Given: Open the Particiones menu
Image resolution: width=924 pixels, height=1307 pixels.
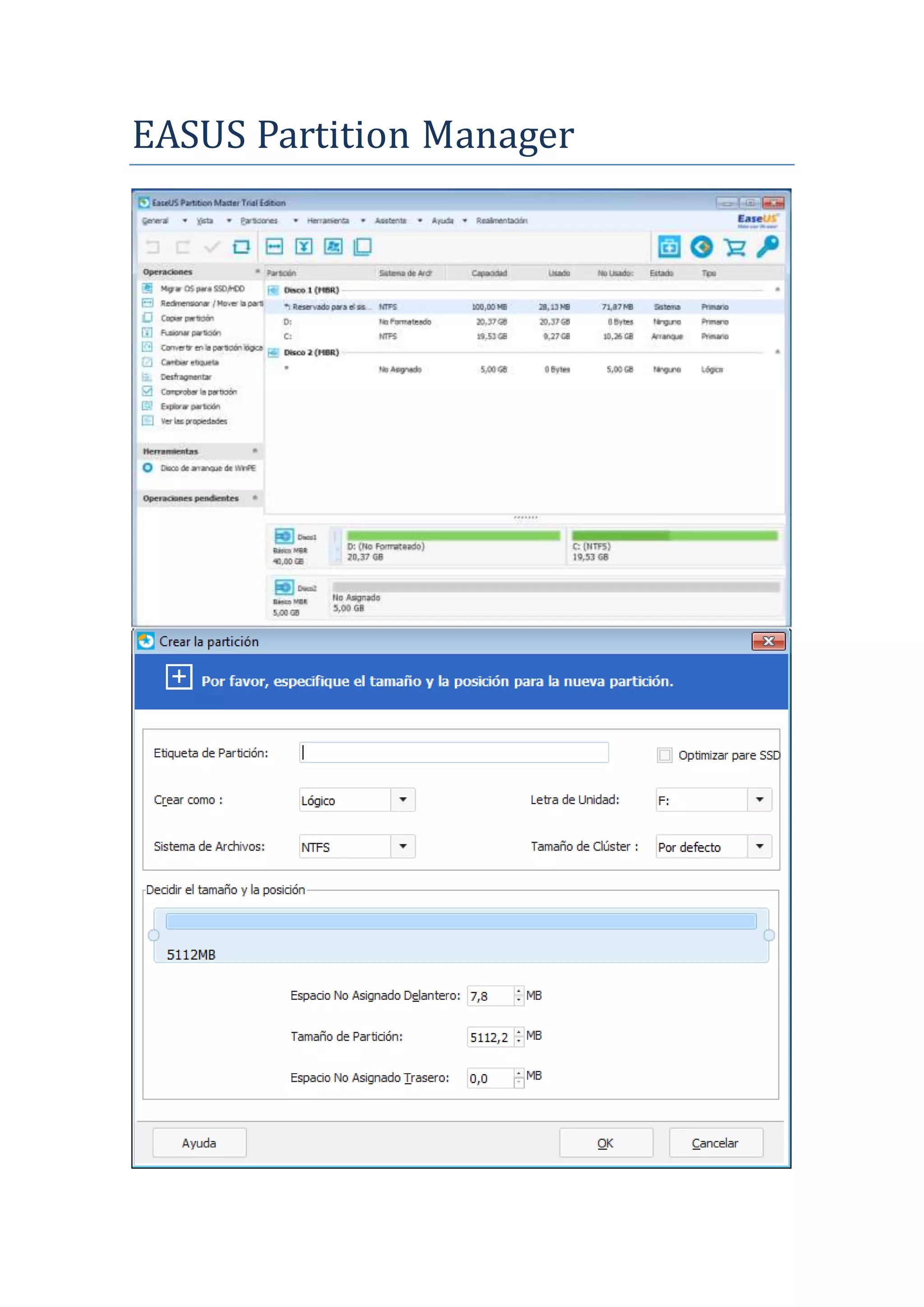Looking at the screenshot, I should [x=259, y=221].
